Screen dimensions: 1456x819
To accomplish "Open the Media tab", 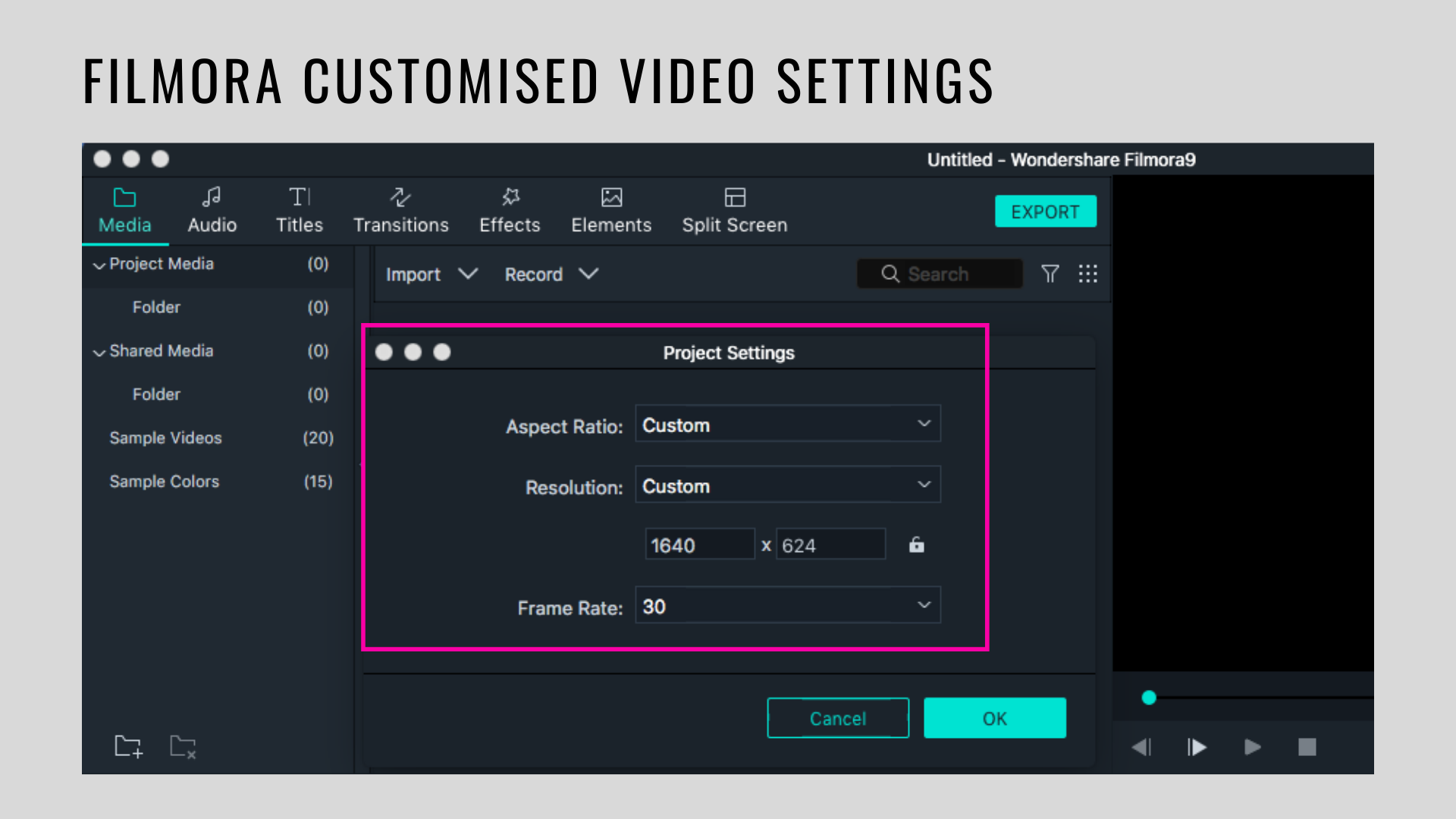I will point(125,211).
